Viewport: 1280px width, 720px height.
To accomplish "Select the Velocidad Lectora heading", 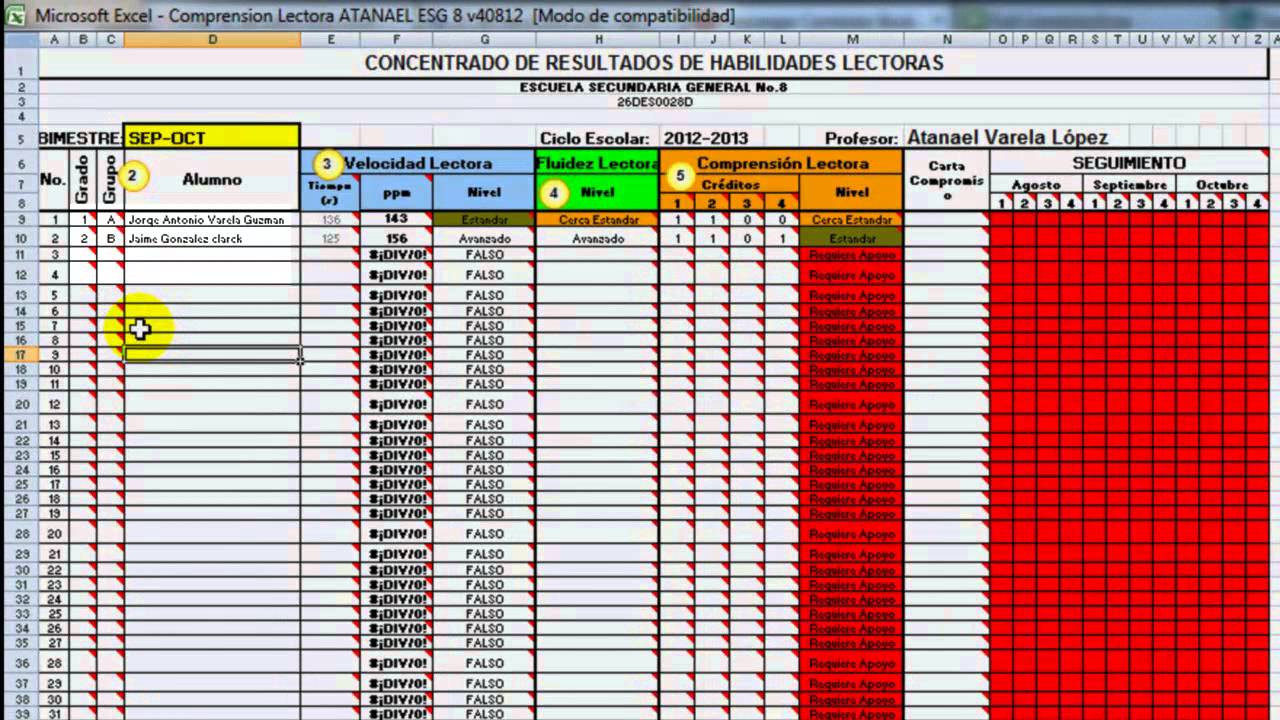I will point(417,163).
